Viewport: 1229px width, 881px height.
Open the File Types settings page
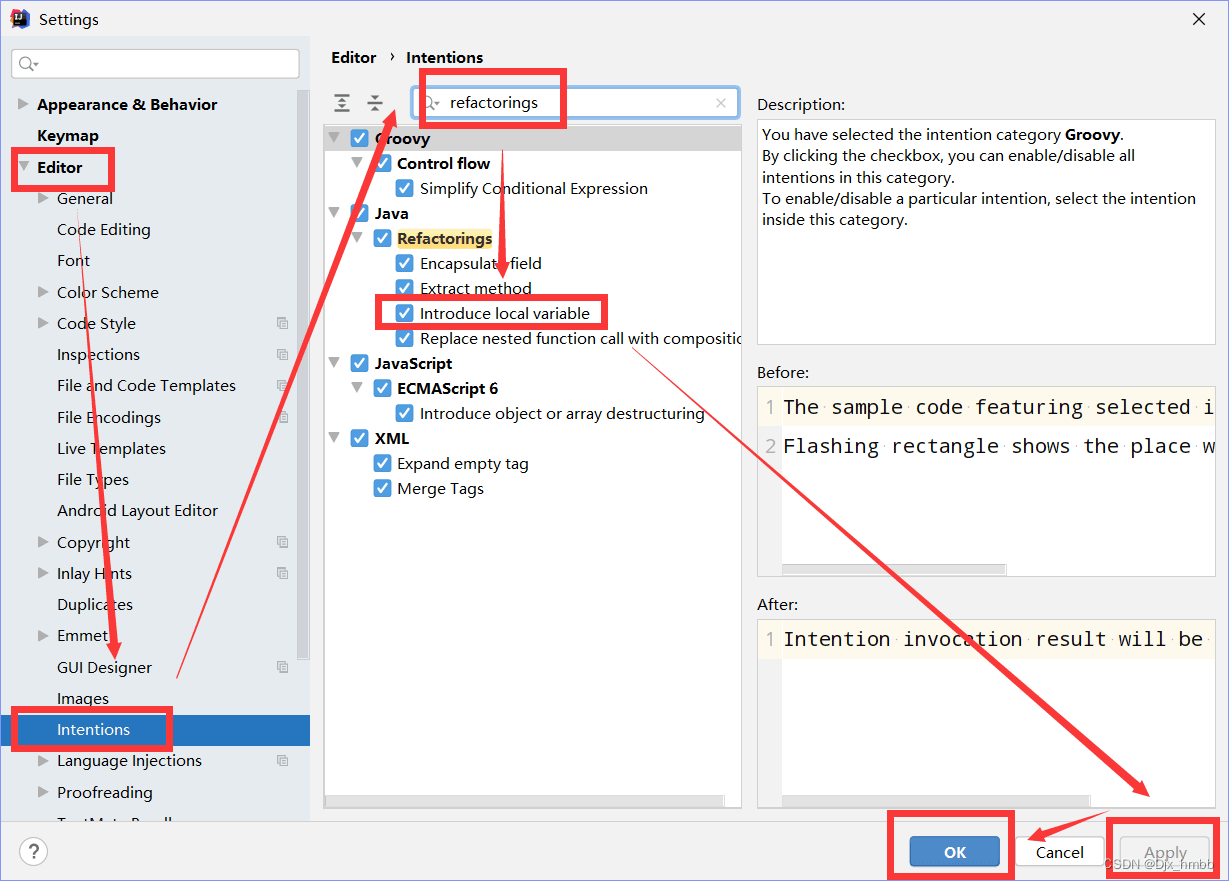pos(93,479)
